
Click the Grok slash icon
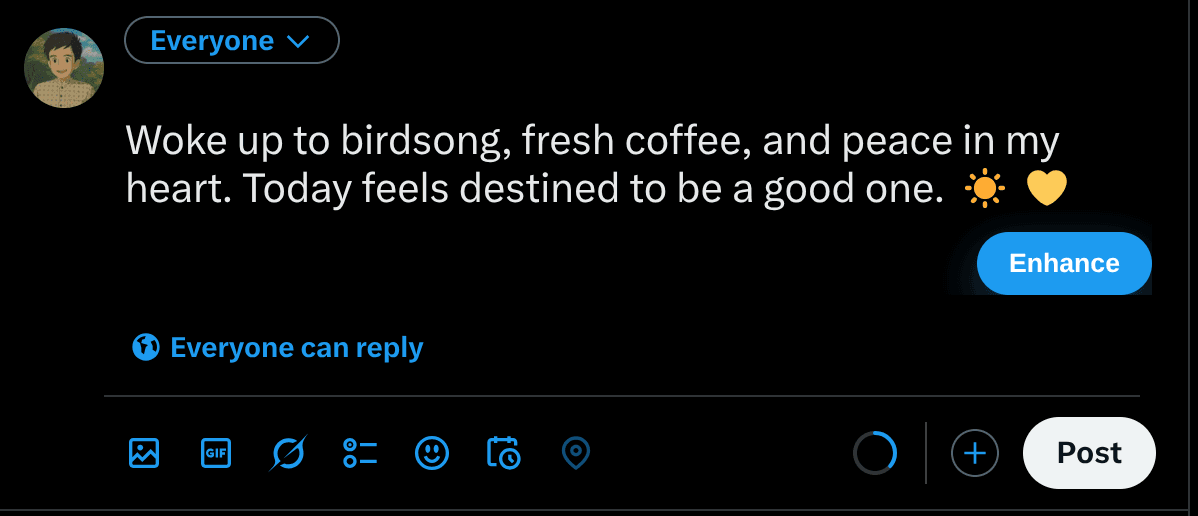288,453
